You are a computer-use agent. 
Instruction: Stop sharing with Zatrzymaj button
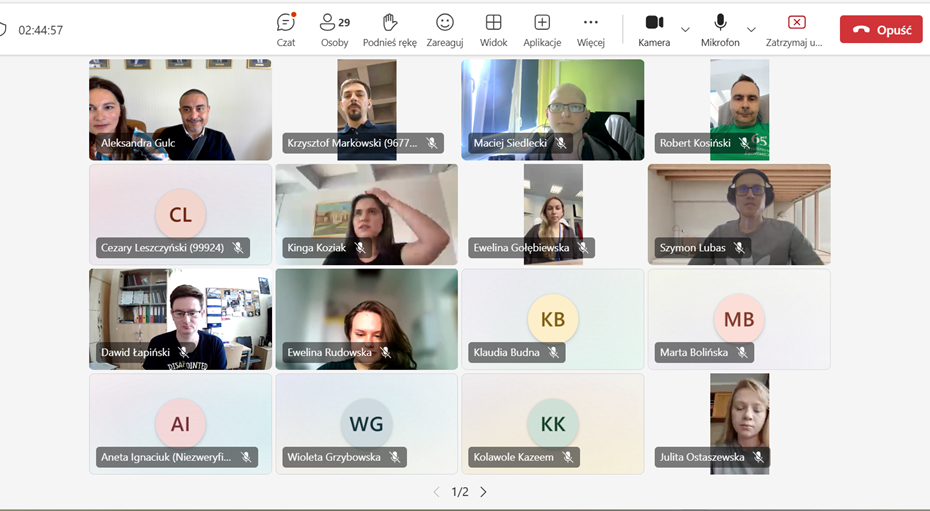click(796, 29)
